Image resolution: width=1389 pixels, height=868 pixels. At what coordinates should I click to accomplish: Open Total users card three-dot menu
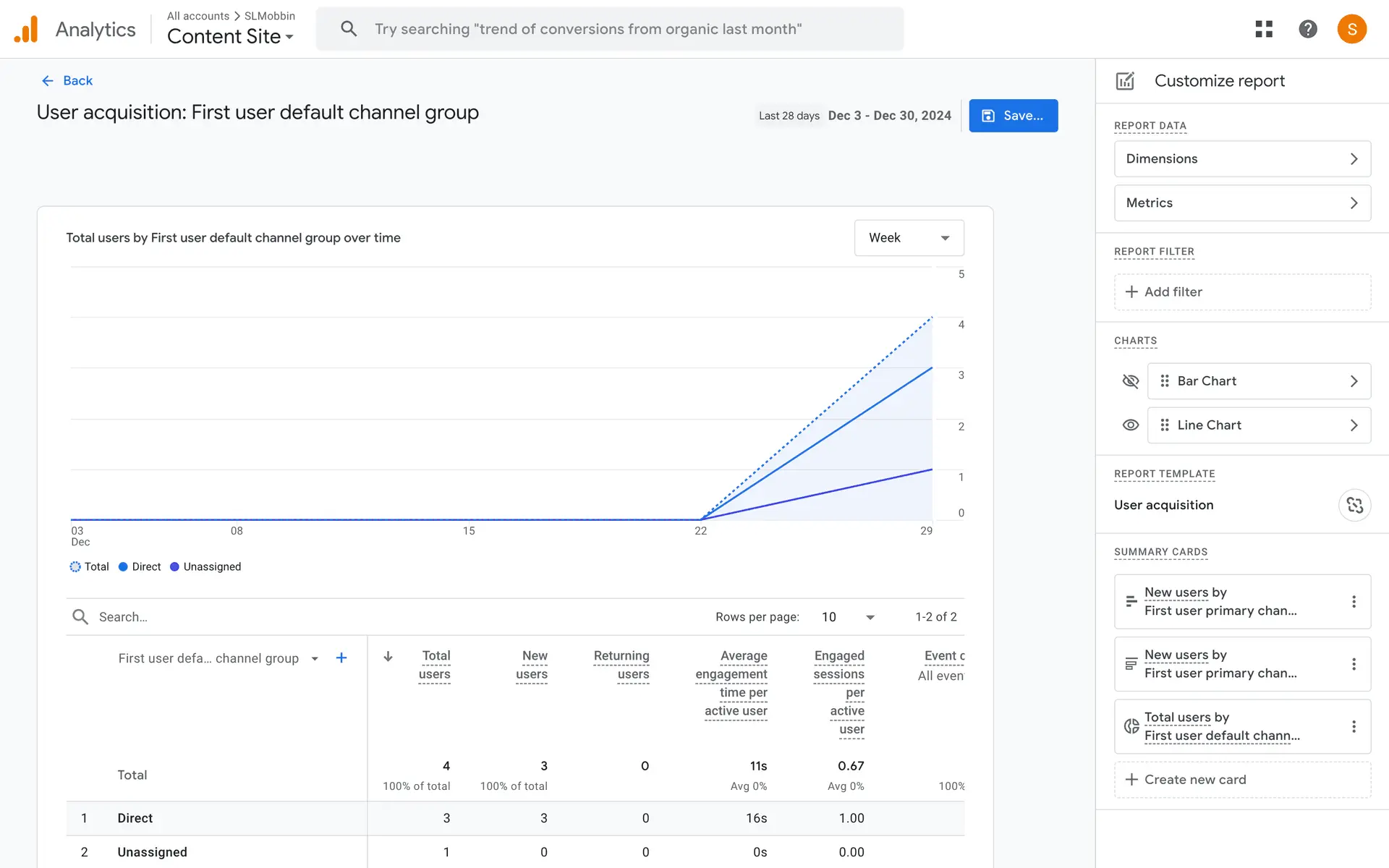(1354, 726)
